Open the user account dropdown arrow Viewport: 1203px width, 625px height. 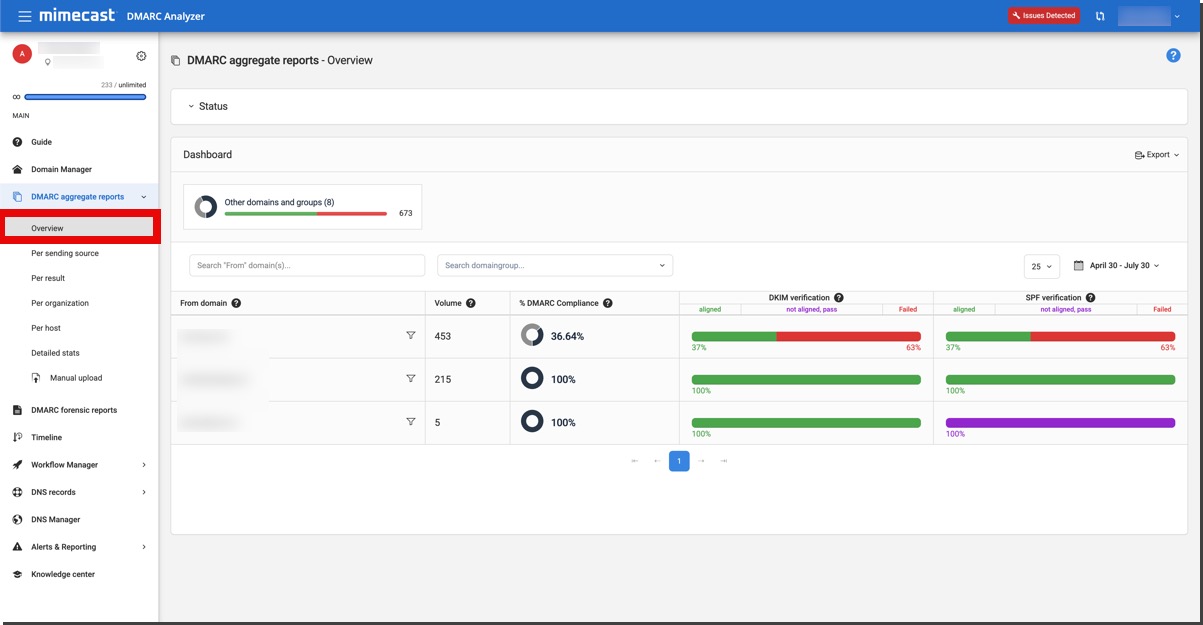[x=1177, y=16]
